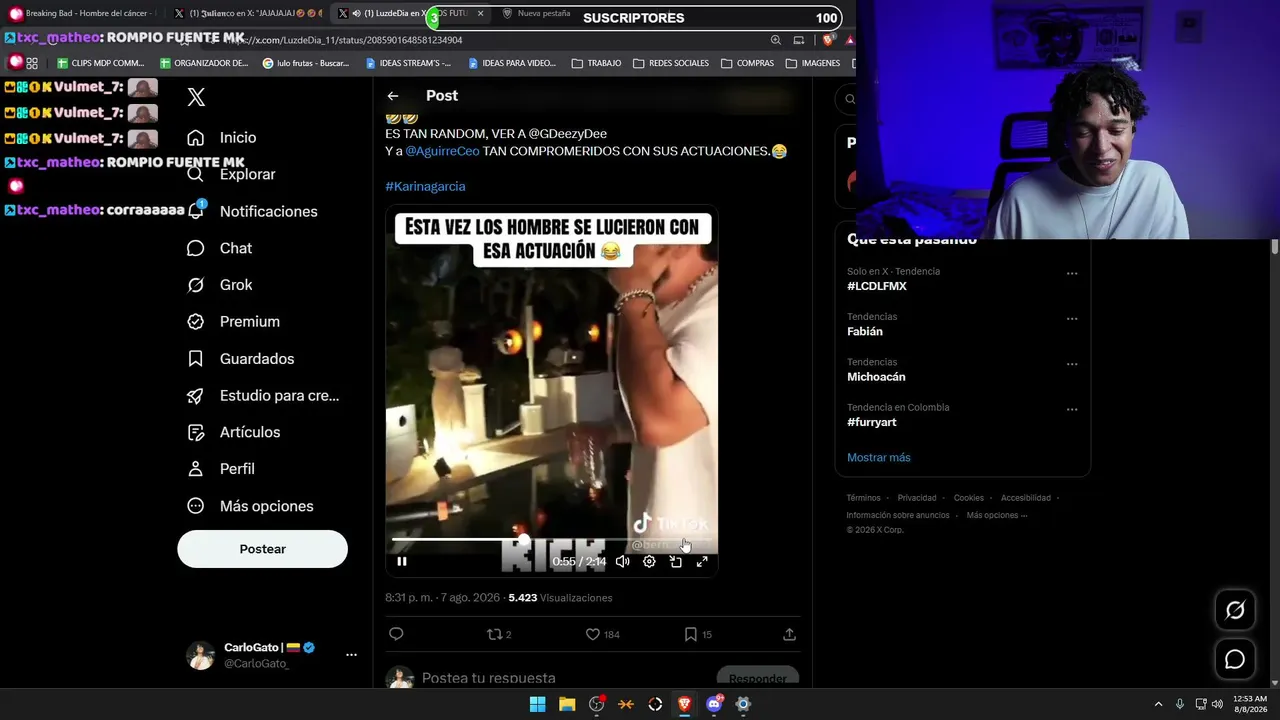Open options for the Fabián trend

coord(1072,319)
